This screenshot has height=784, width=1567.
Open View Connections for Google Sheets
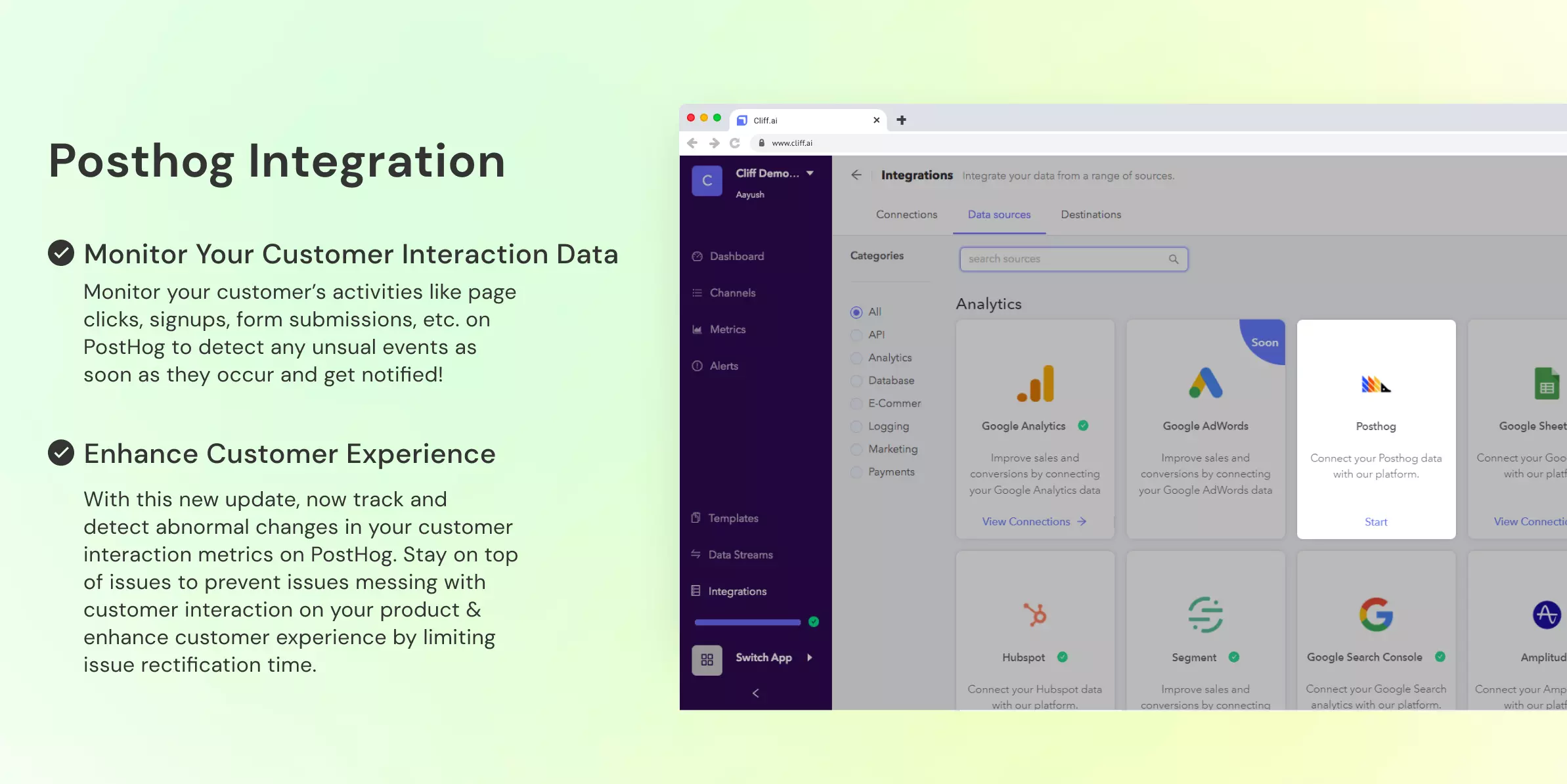[x=1530, y=521]
